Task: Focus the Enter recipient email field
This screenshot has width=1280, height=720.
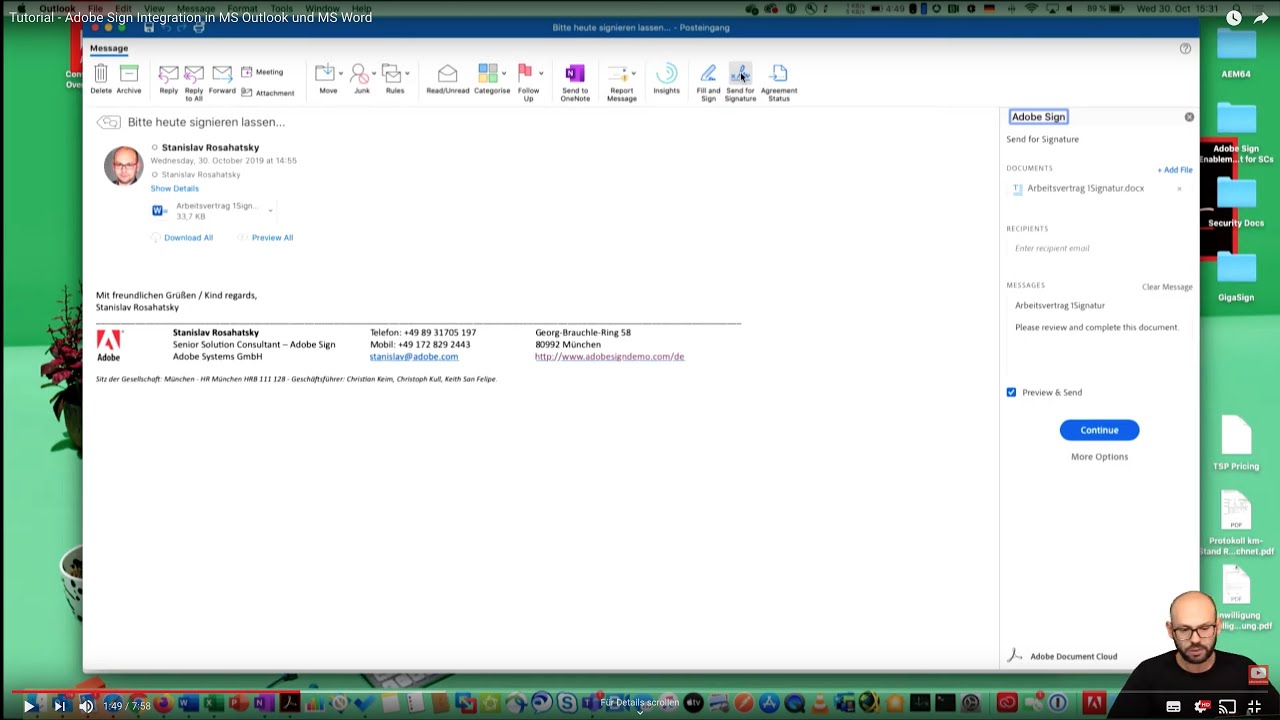Action: click(1099, 248)
